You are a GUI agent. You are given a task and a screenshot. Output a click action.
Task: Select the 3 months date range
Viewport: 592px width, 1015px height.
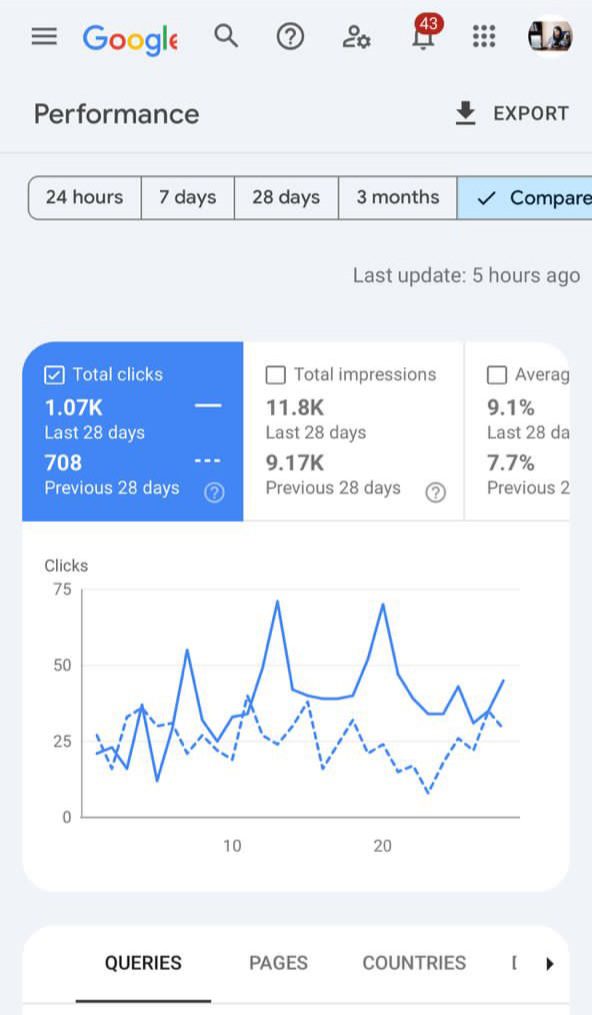pyautogui.click(x=398, y=197)
